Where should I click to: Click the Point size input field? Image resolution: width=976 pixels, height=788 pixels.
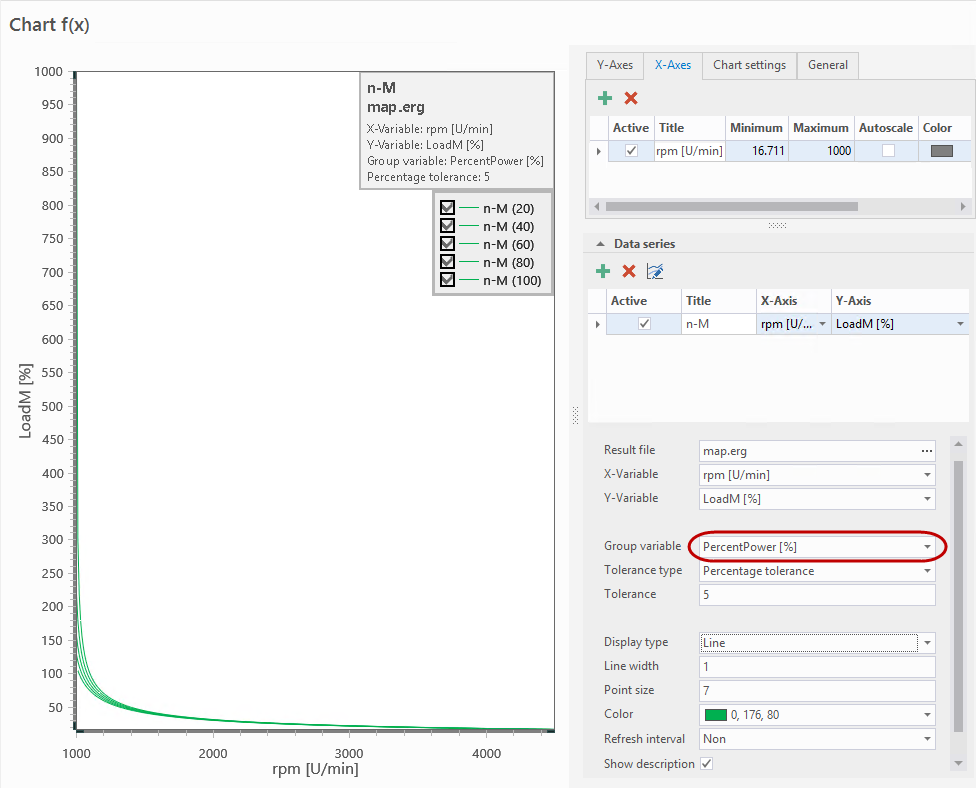[x=817, y=690]
